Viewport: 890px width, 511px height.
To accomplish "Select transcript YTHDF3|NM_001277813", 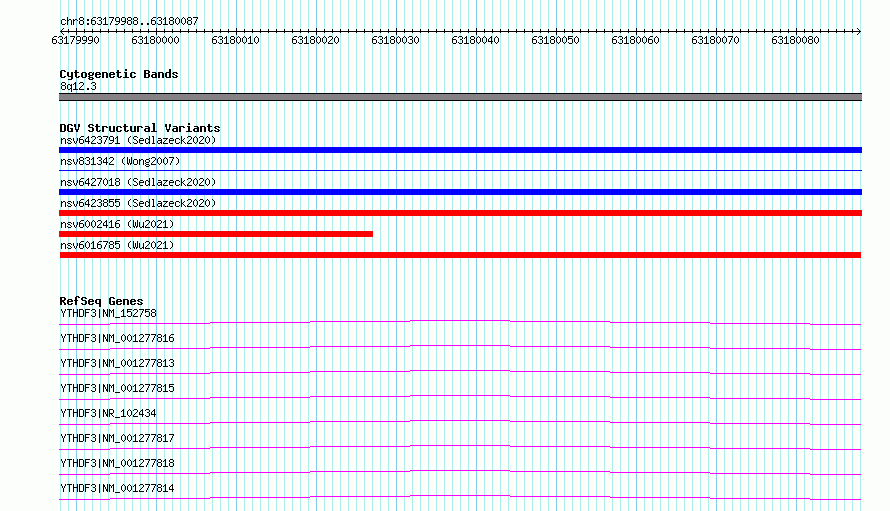I will click(x=117, y=363).
